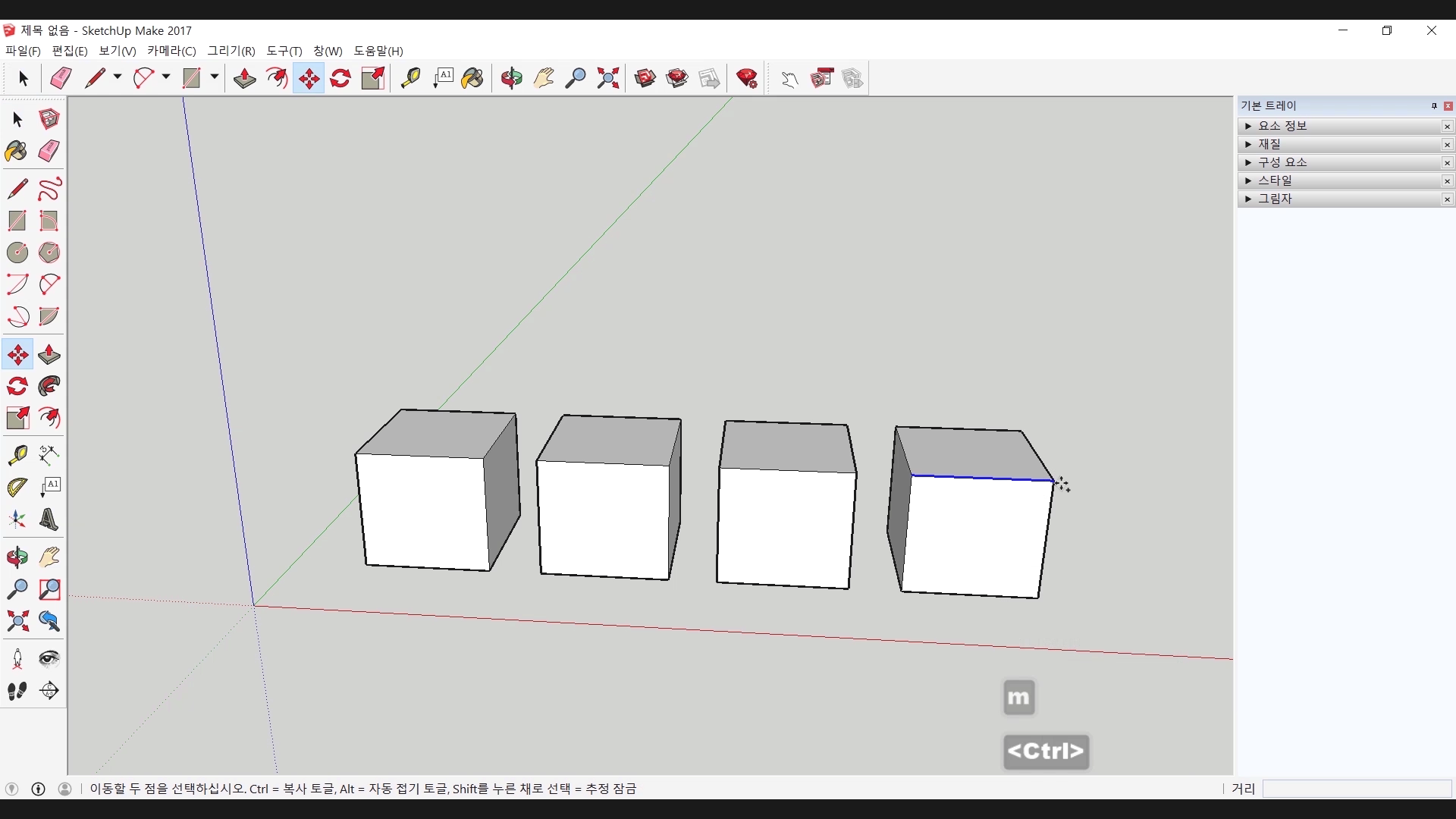Pin the 기본 트레이 panel
Viewport: 1456px width, 819px height.
pos(1434,106)
